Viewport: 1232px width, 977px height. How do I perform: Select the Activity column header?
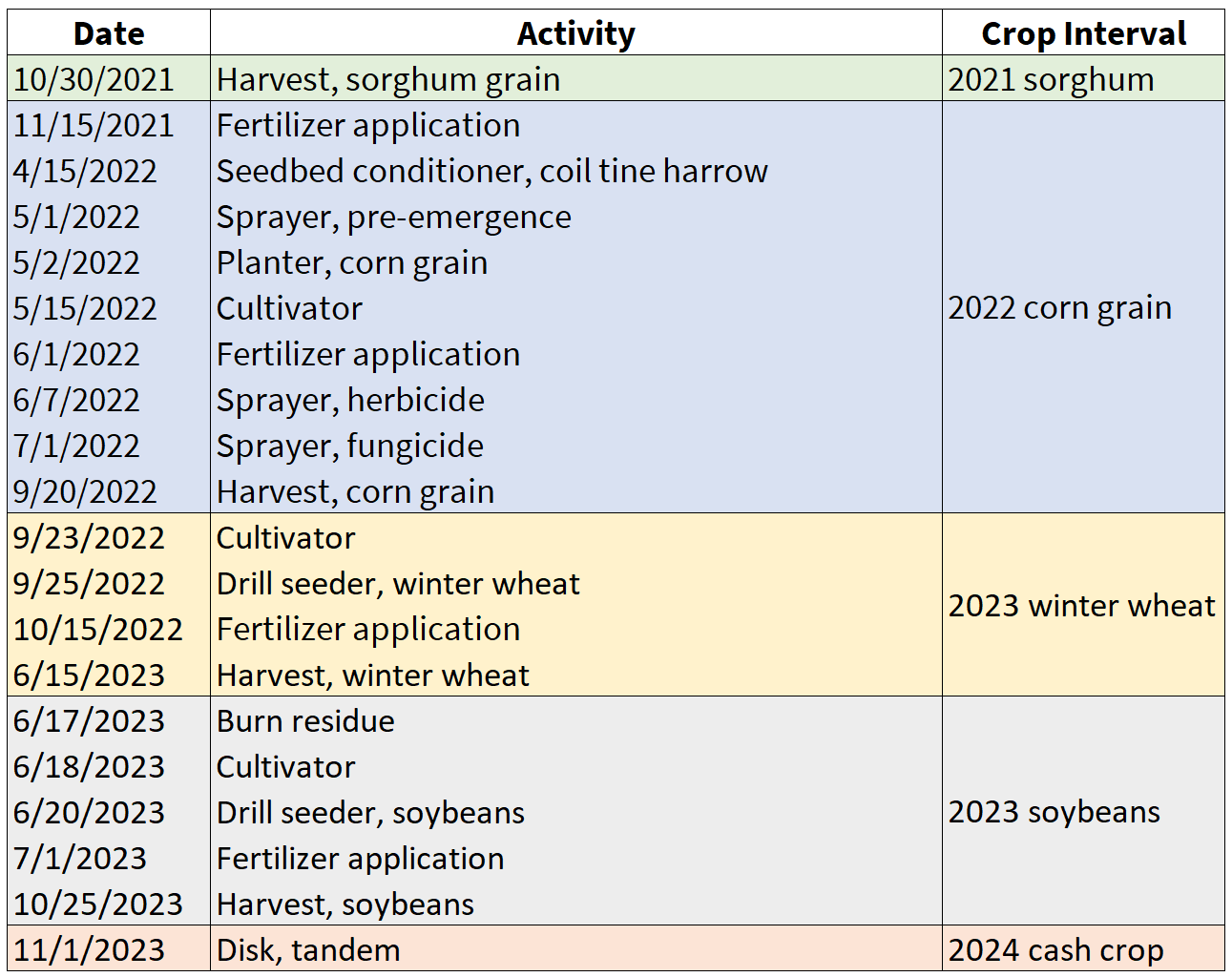pos(575,33)
